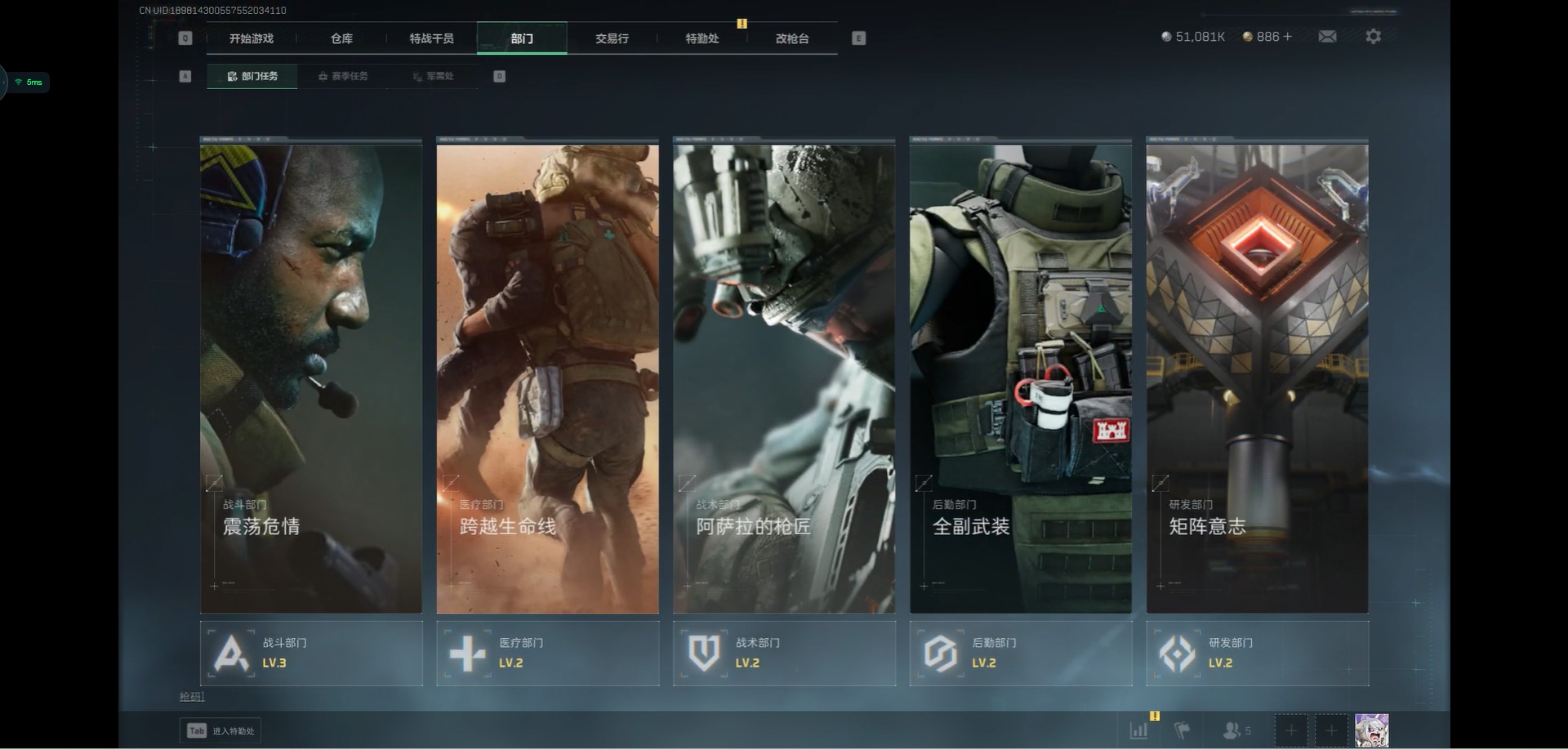This screenshot has height=750, width=1568.
Task: Click the 研发部门 diamond emblem icon
Action: [x=1177, y=654]
